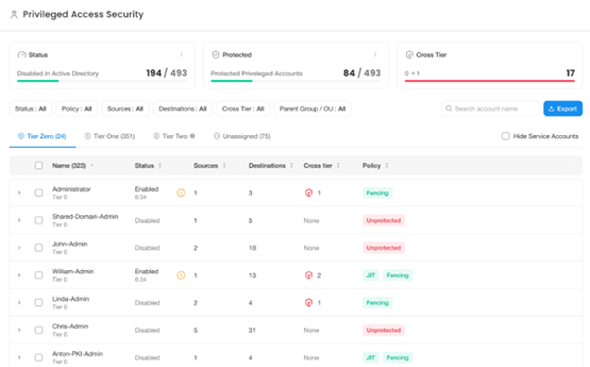Screen dimensions: 590x367
Task: Expand the John-Admin row
Action: tap(19, 248)
